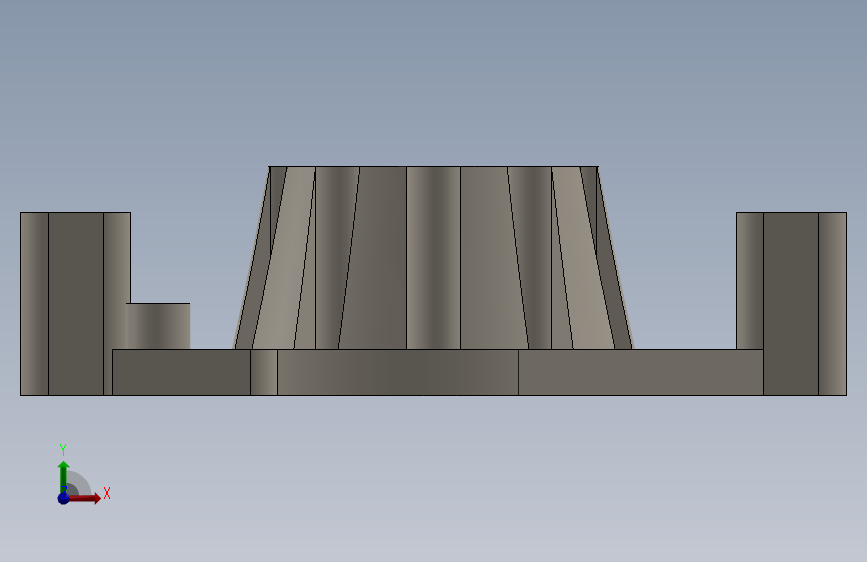
Task: Select the tall right end block of the model
Action: 791,304
